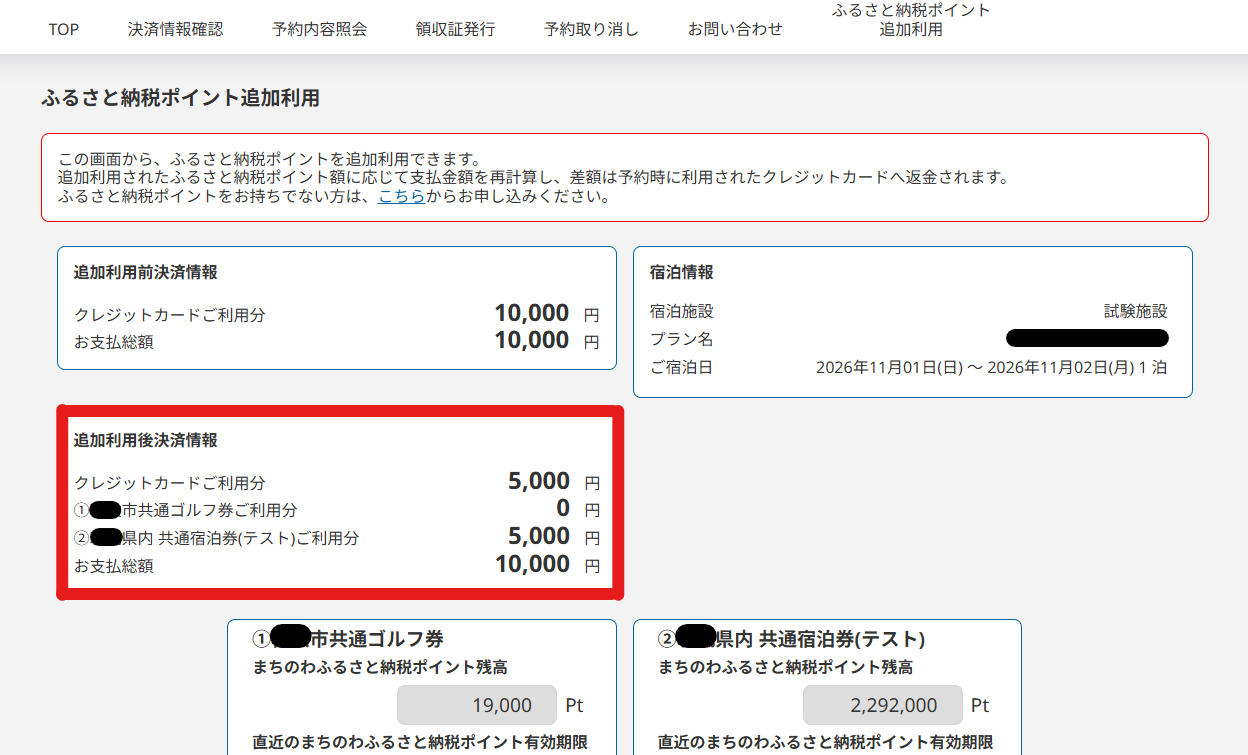Click the 宿泊施設 label
The width and height of the screenshot is (1248, 755).
pos(681,311)
